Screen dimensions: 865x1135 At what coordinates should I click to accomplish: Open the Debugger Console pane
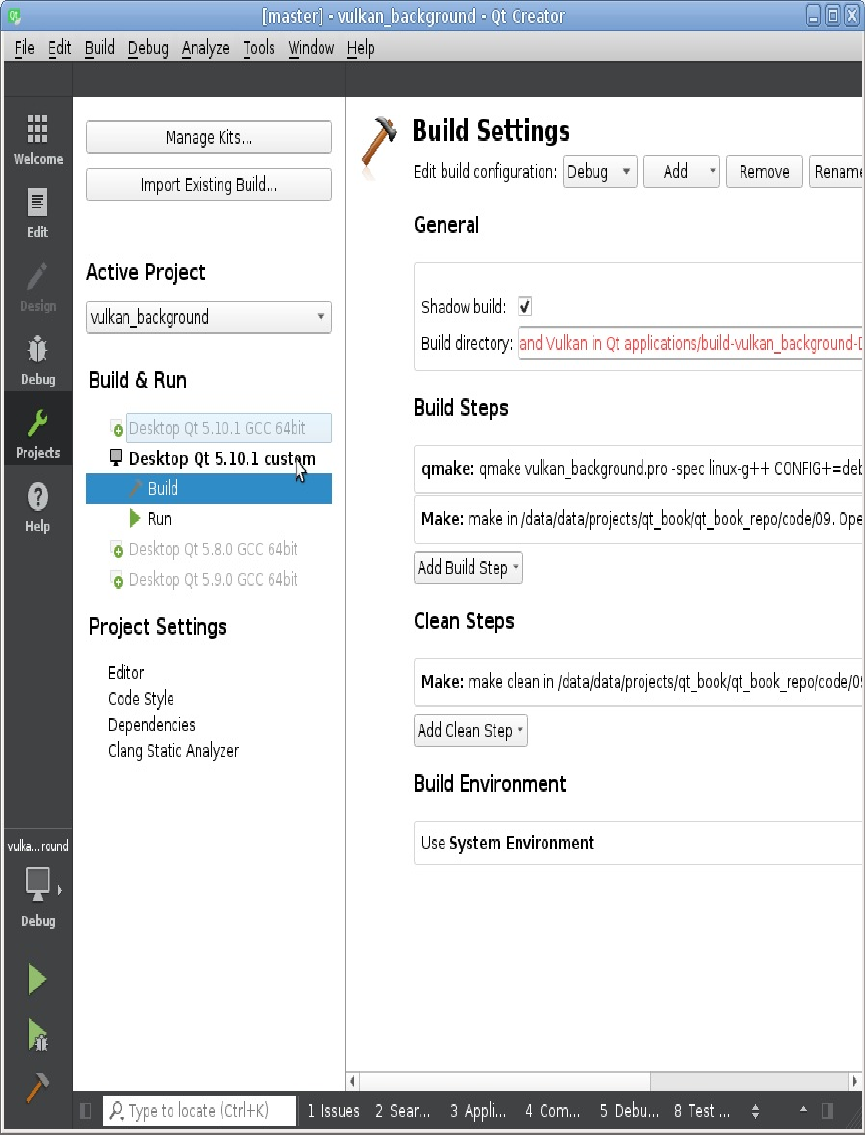629,1110
